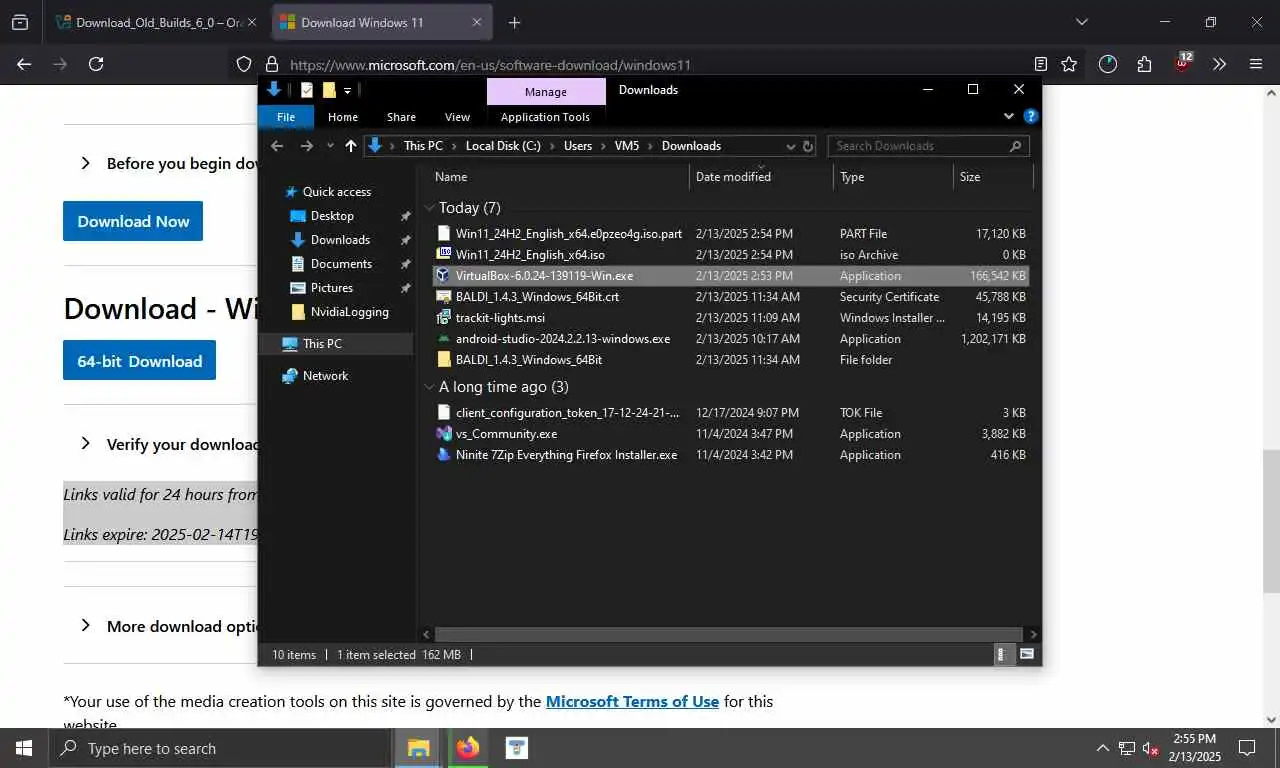
Task: Collapse the A long time ago (3) group
Action: [430, 387]
